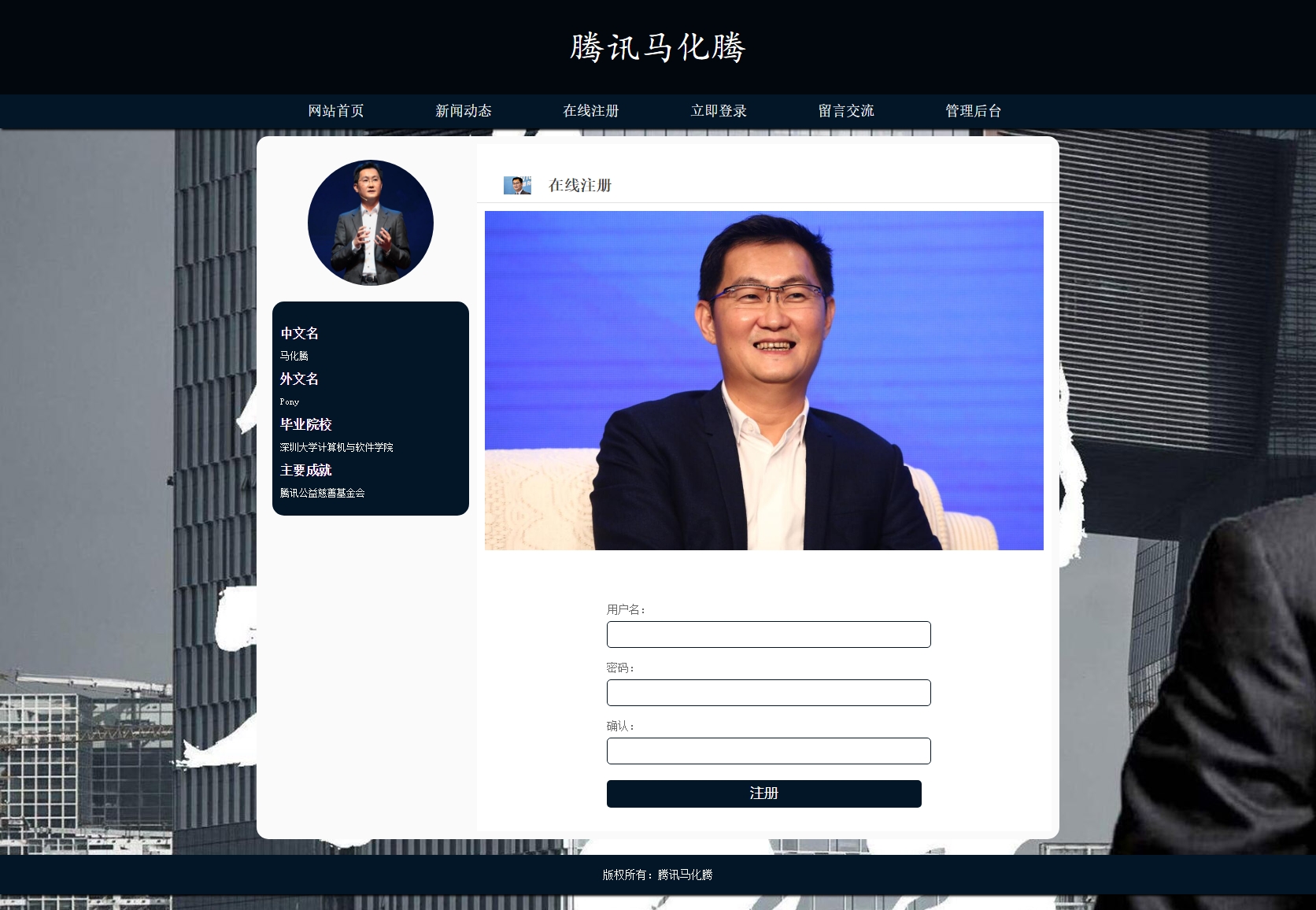The image size is (1316, 910).
Task: Click the 确认： field label
Action: tap(620, 726)
